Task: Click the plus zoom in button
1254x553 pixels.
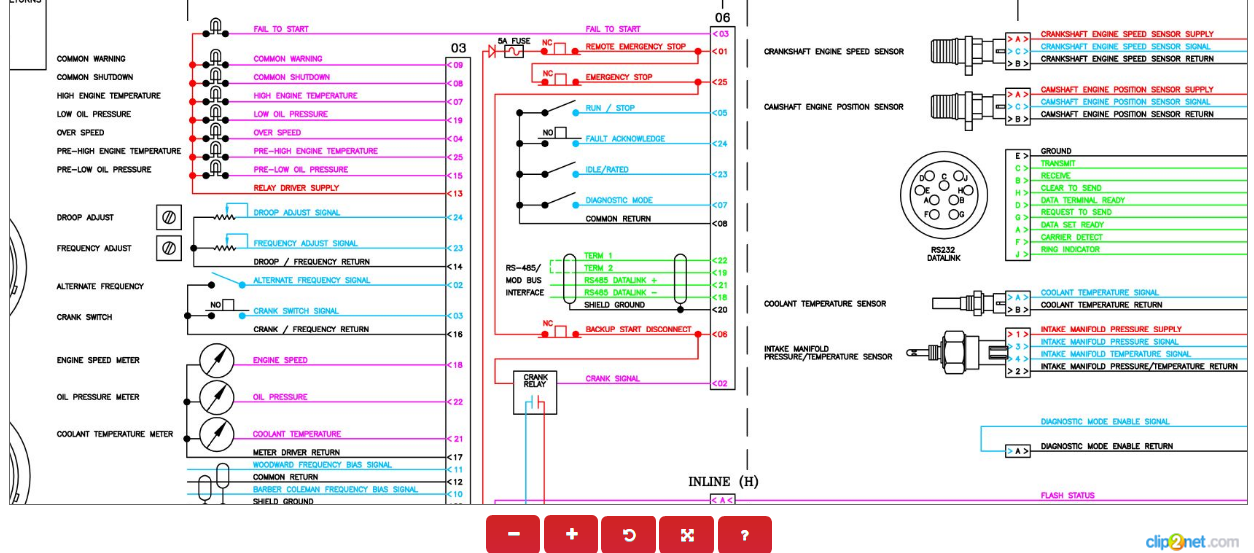Action: click(x=571, y=534)
